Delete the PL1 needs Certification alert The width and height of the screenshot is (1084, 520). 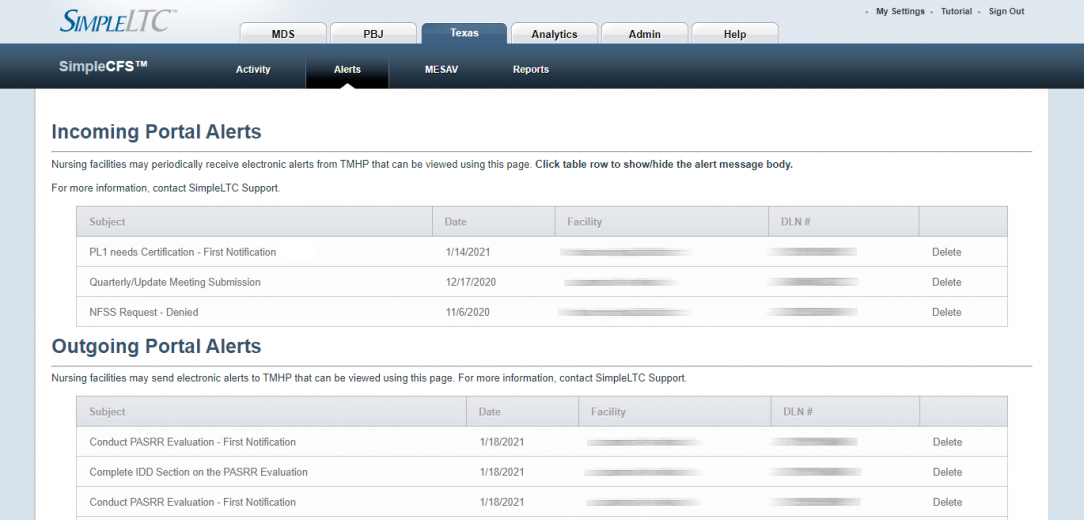point(946,252)
